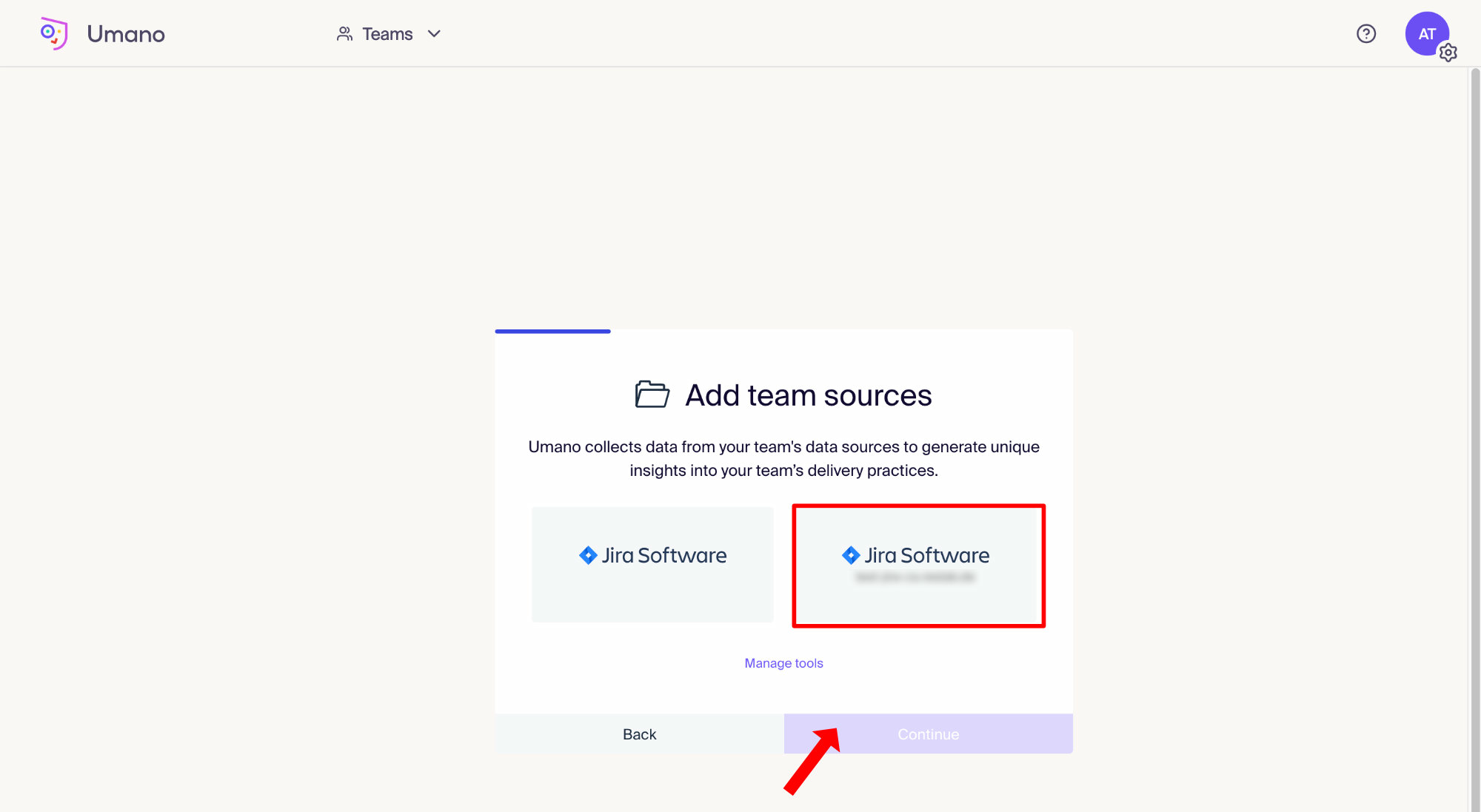Viewport: 1481px width, 812px height.
Task: Click the right Jira diamond logo
Action: pyautogui.click(x=851, y=555)
